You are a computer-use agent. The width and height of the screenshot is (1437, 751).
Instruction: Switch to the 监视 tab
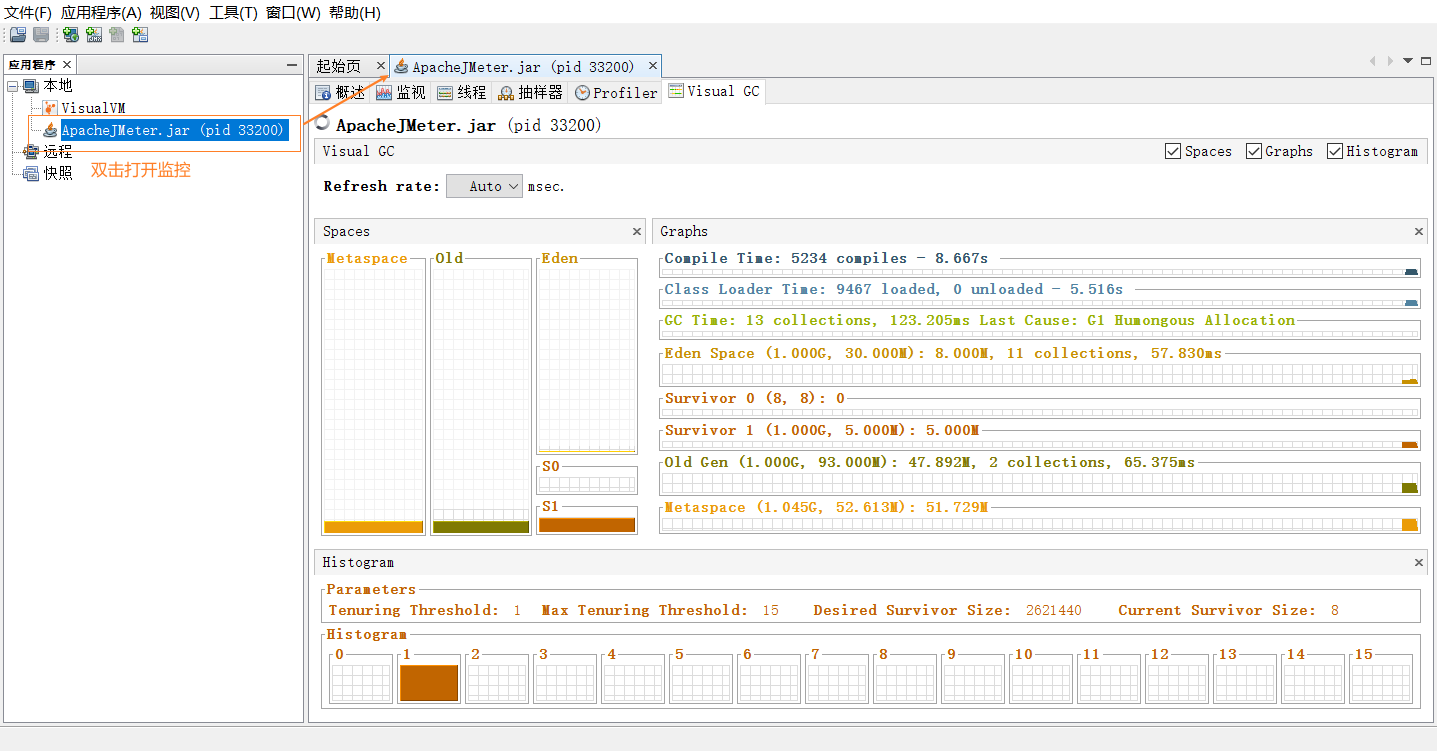tap(401, 93)
